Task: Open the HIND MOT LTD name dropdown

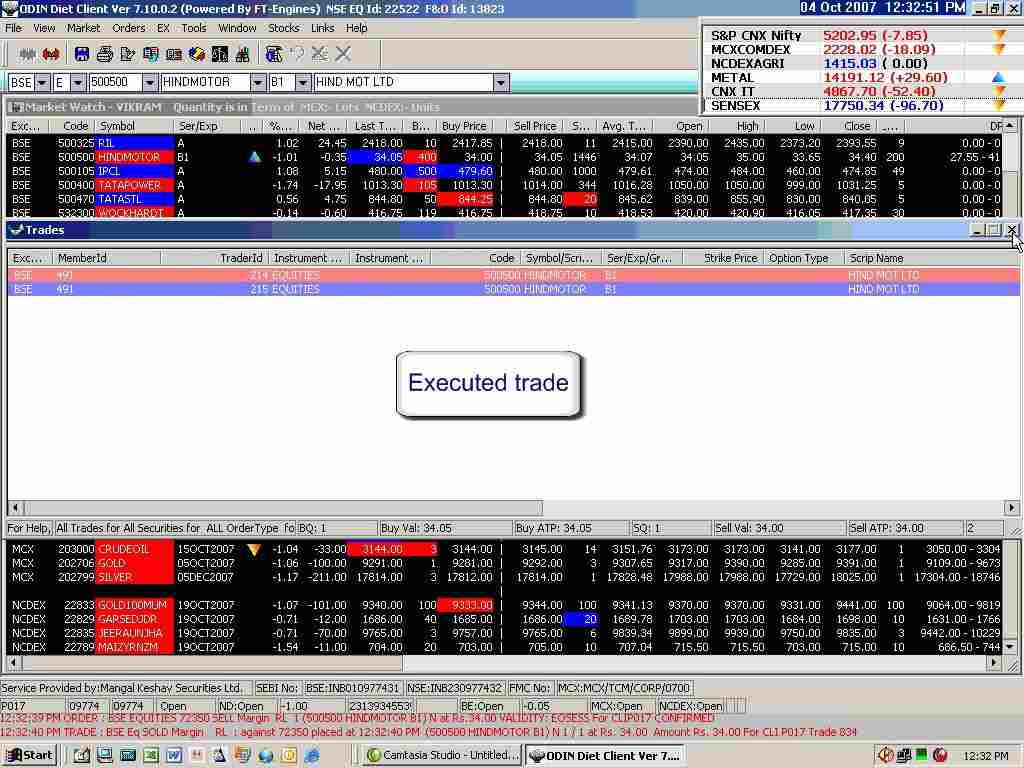Action: click(x=501, y=83)
